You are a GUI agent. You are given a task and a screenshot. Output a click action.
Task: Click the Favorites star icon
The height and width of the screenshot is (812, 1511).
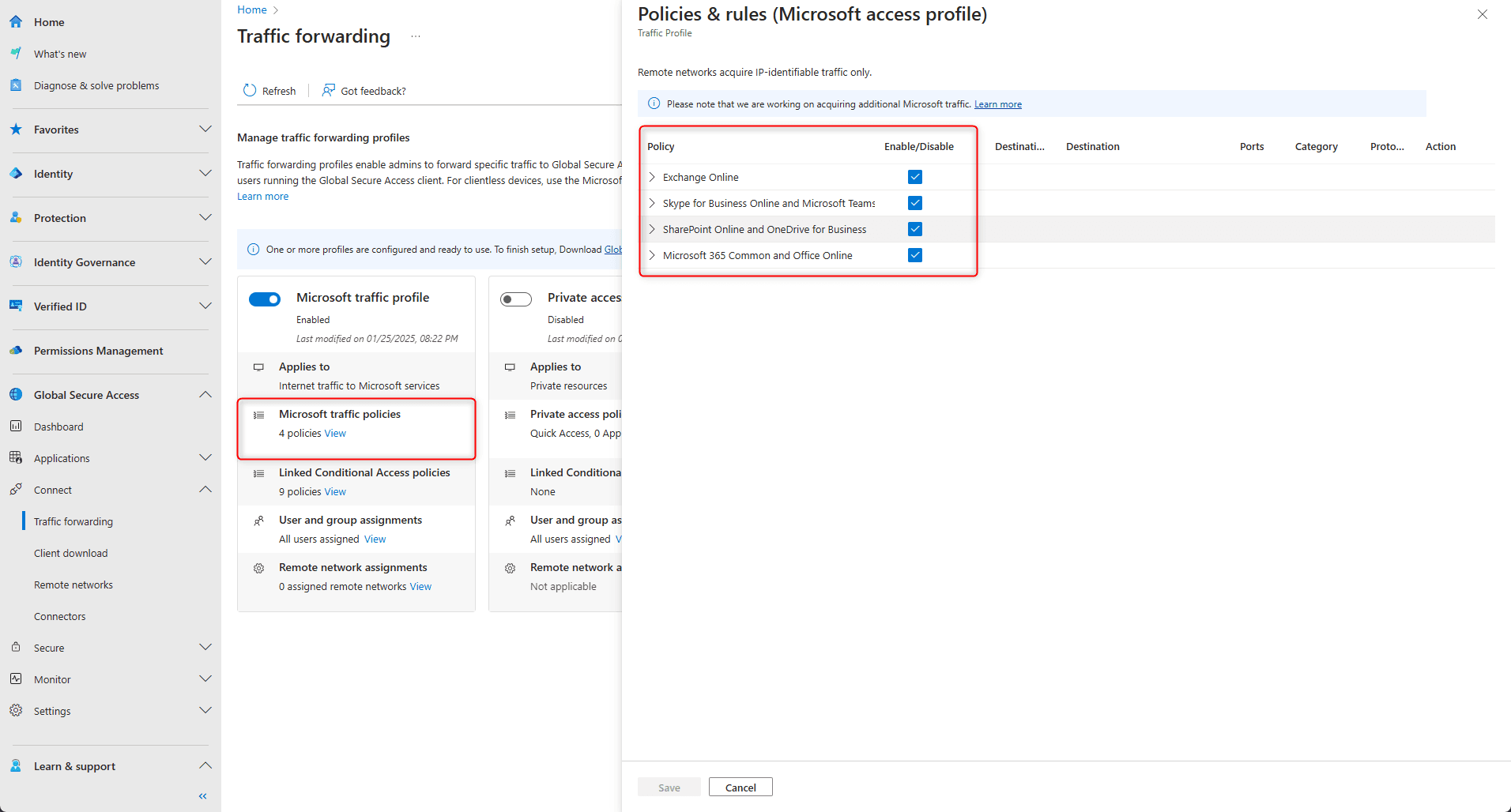pos(16,129)
